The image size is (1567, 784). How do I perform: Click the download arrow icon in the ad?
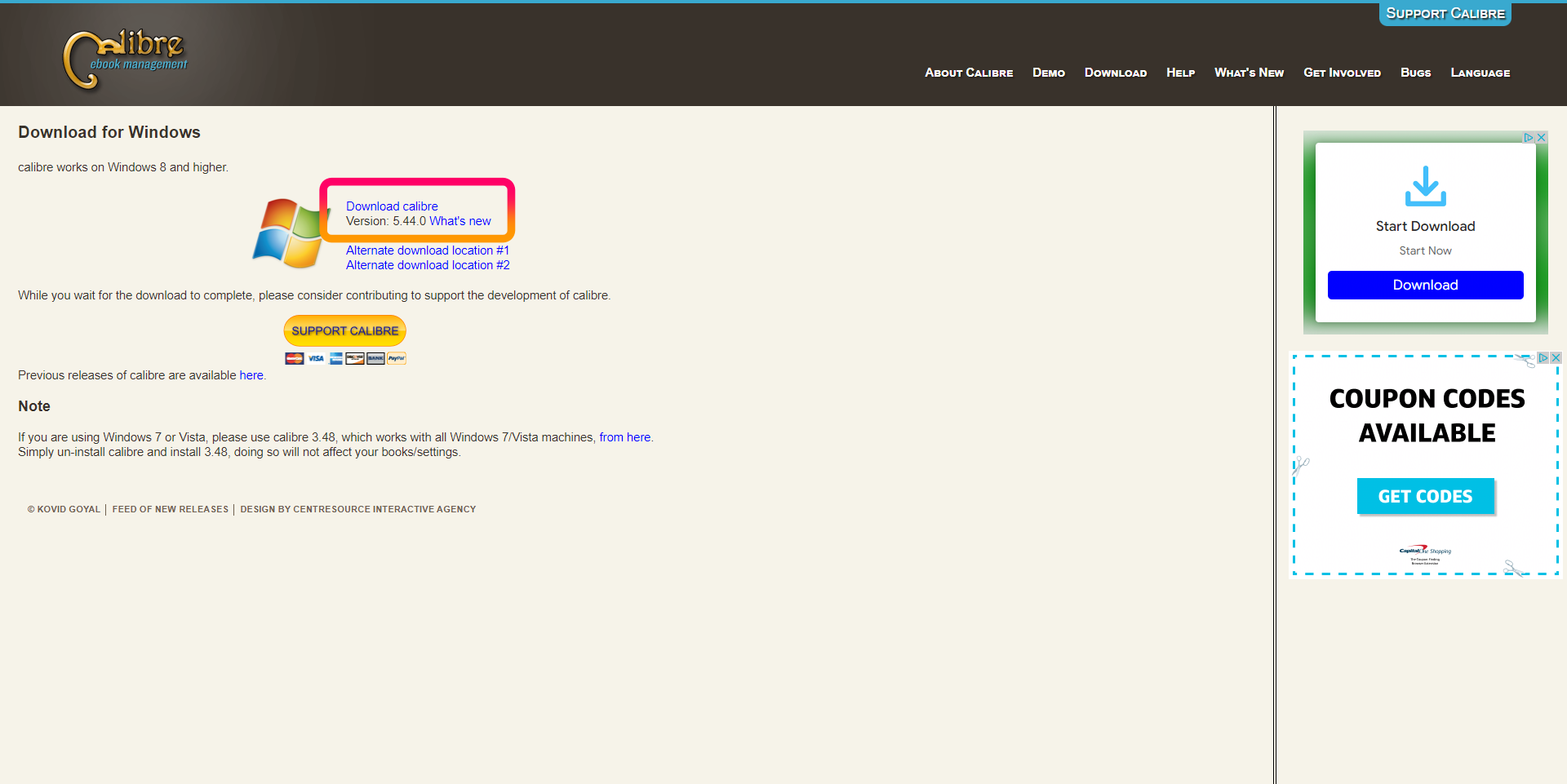click(1425, 186)
